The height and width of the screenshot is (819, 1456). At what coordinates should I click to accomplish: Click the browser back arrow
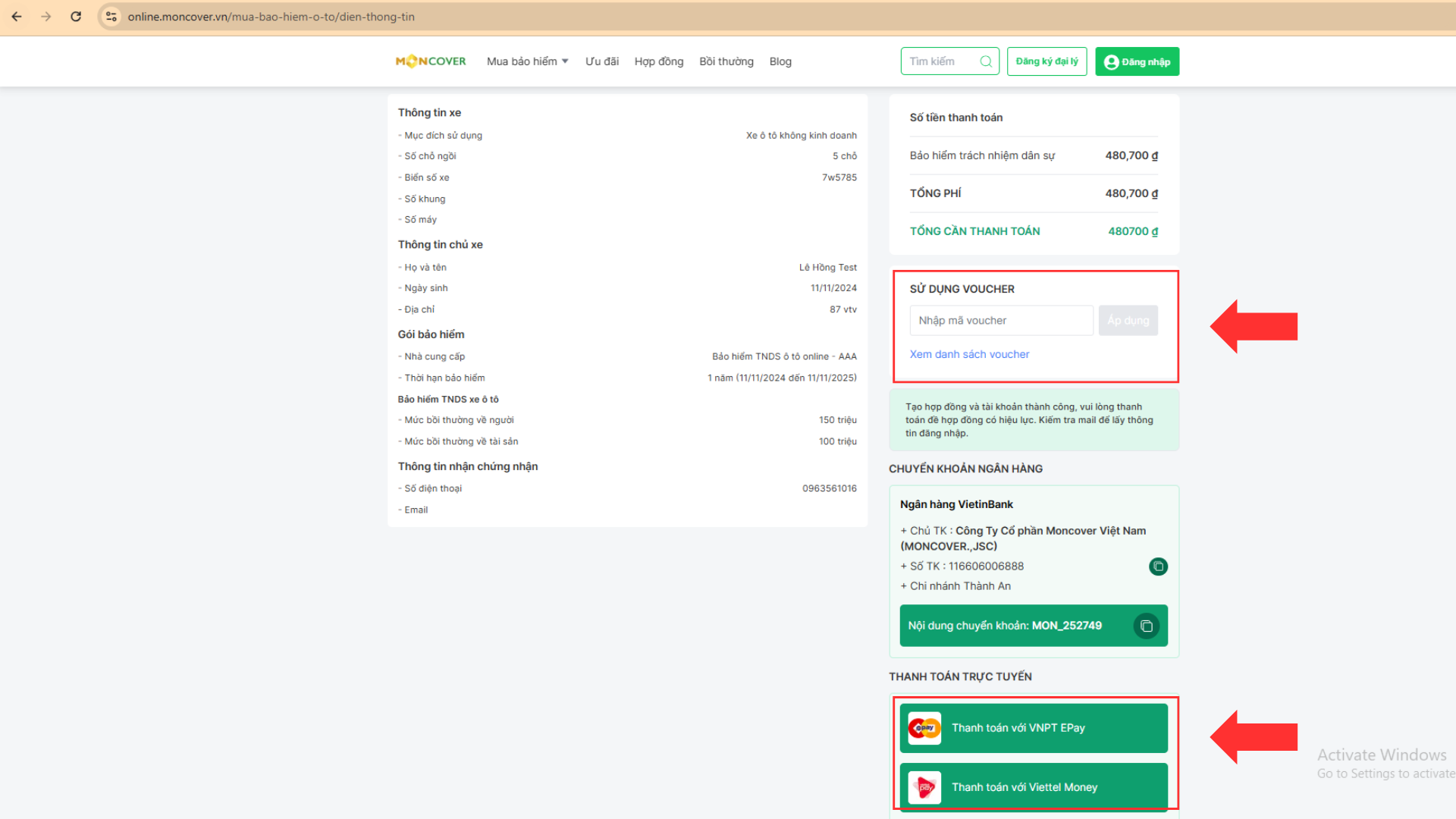point(17,17)
